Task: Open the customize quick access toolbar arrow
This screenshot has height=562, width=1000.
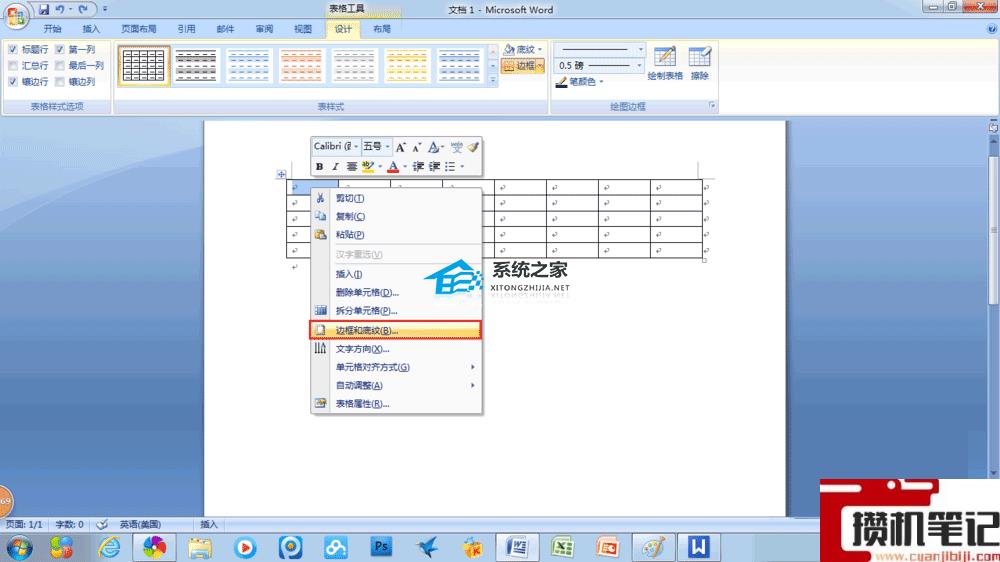Action: click(105, 10)
